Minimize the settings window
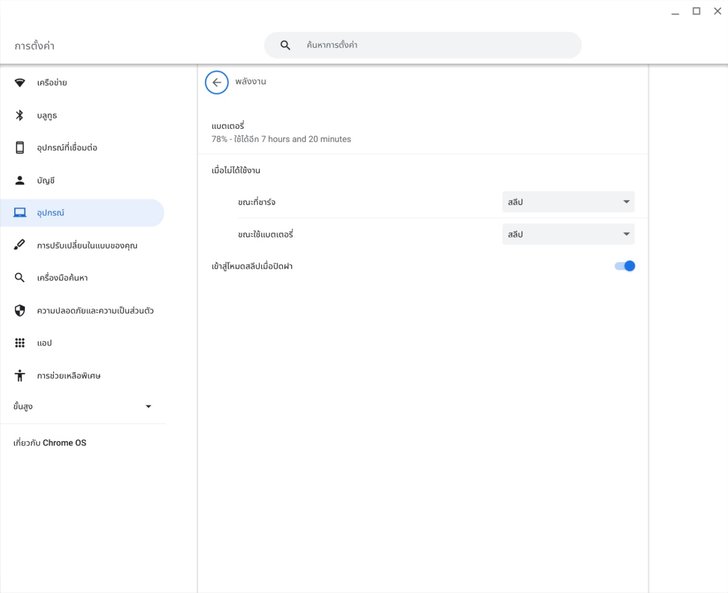 point(675,12)
